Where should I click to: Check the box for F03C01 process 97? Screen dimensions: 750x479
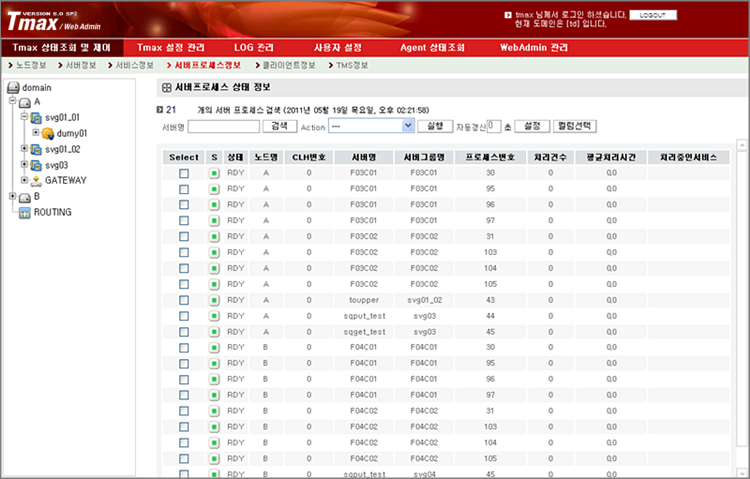184,221
